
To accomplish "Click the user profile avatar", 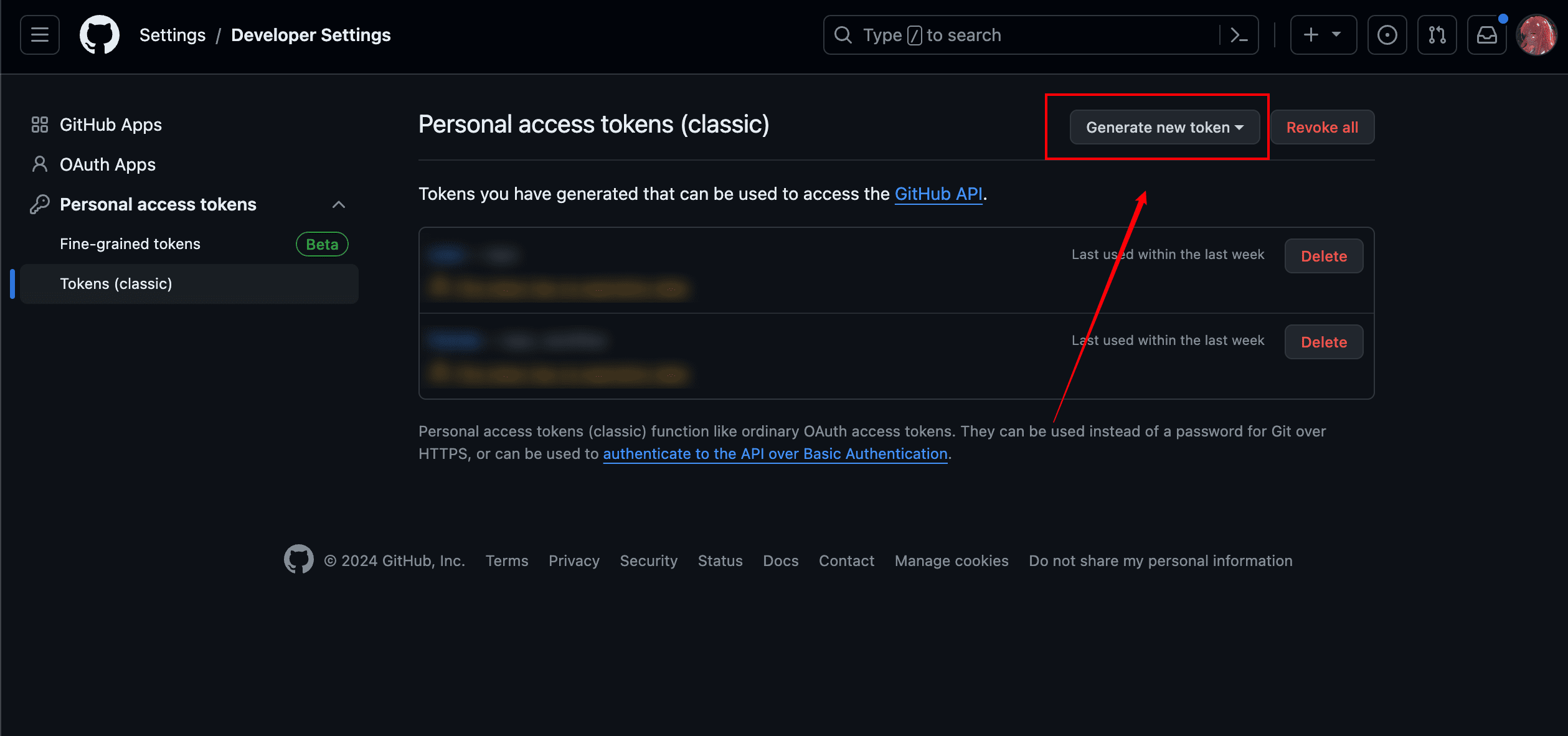I will pos(1536,35).
